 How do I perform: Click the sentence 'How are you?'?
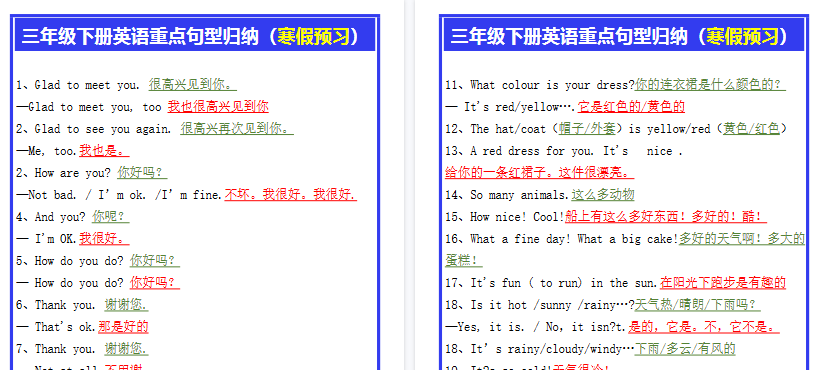[x=73, y=173]
